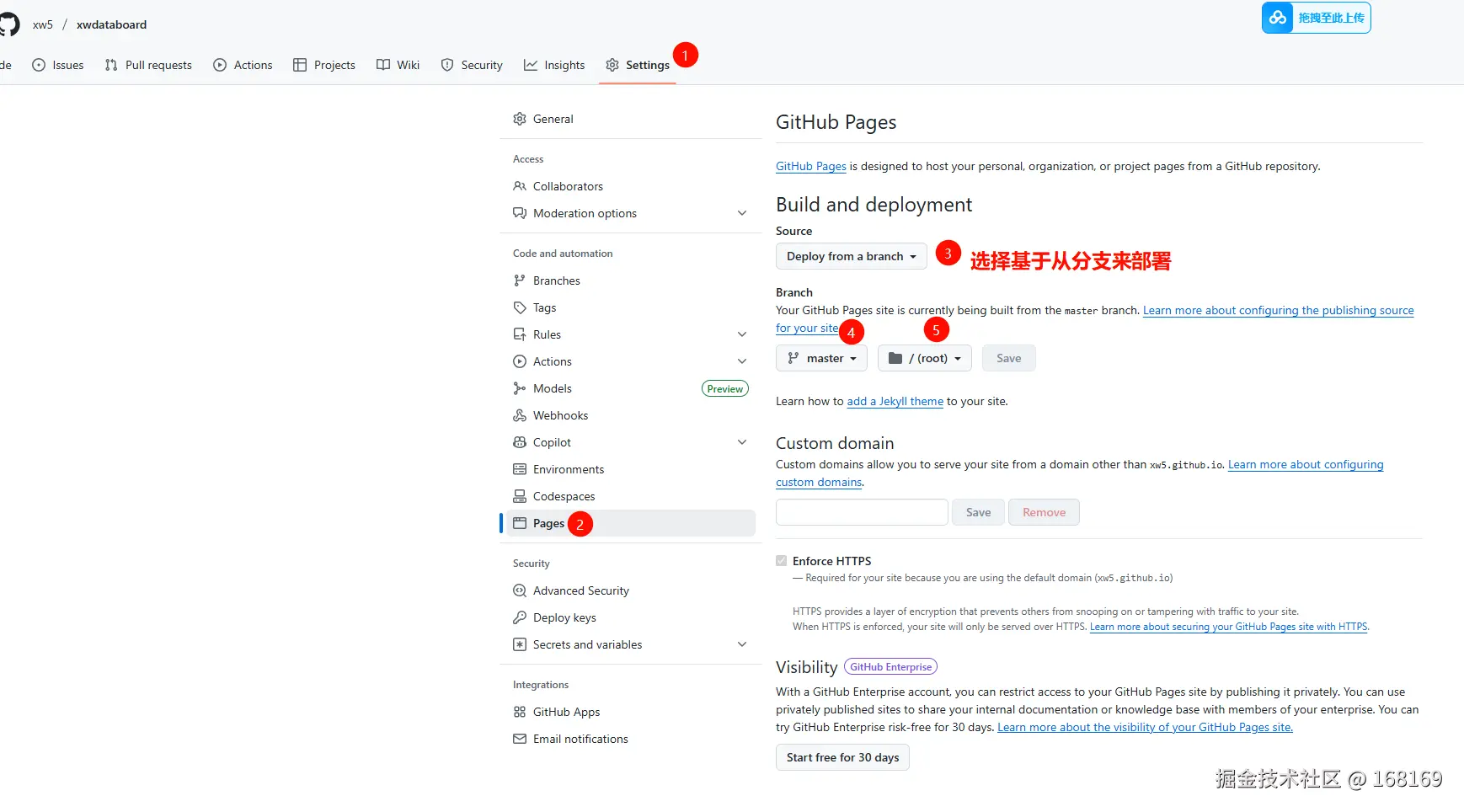Image resolution: width=1464 pixels, height=812 pixels.
Task: Open the Pull requests tab
Action: tap(148, 65)
